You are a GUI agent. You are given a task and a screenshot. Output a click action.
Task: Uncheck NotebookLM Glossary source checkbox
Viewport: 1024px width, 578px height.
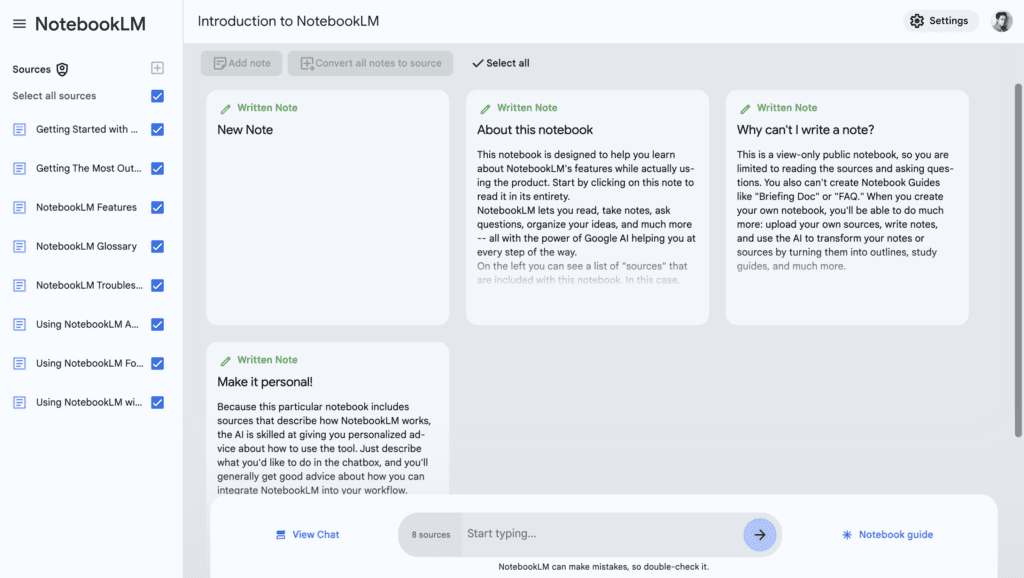[157, 246]
